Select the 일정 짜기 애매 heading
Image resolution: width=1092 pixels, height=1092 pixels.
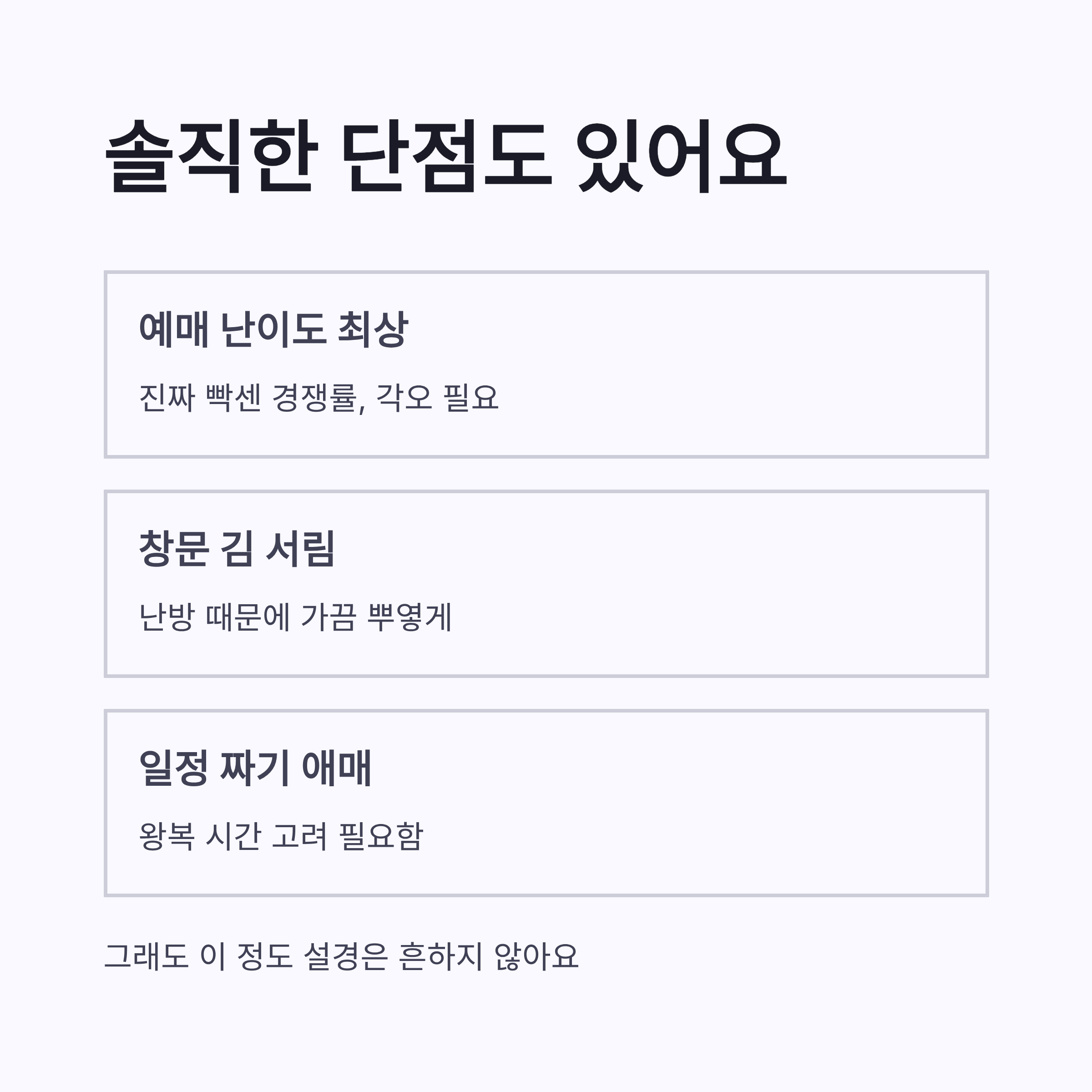tap(255, 768)
